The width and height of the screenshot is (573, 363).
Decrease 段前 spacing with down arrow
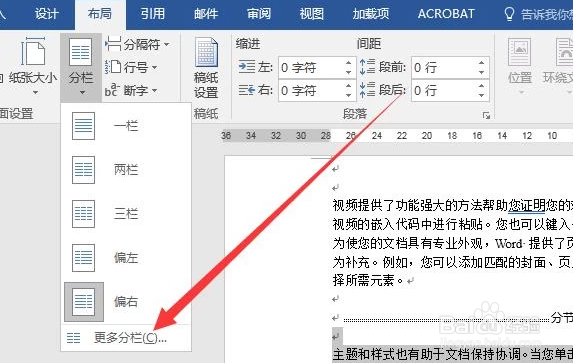pos(482,73)
